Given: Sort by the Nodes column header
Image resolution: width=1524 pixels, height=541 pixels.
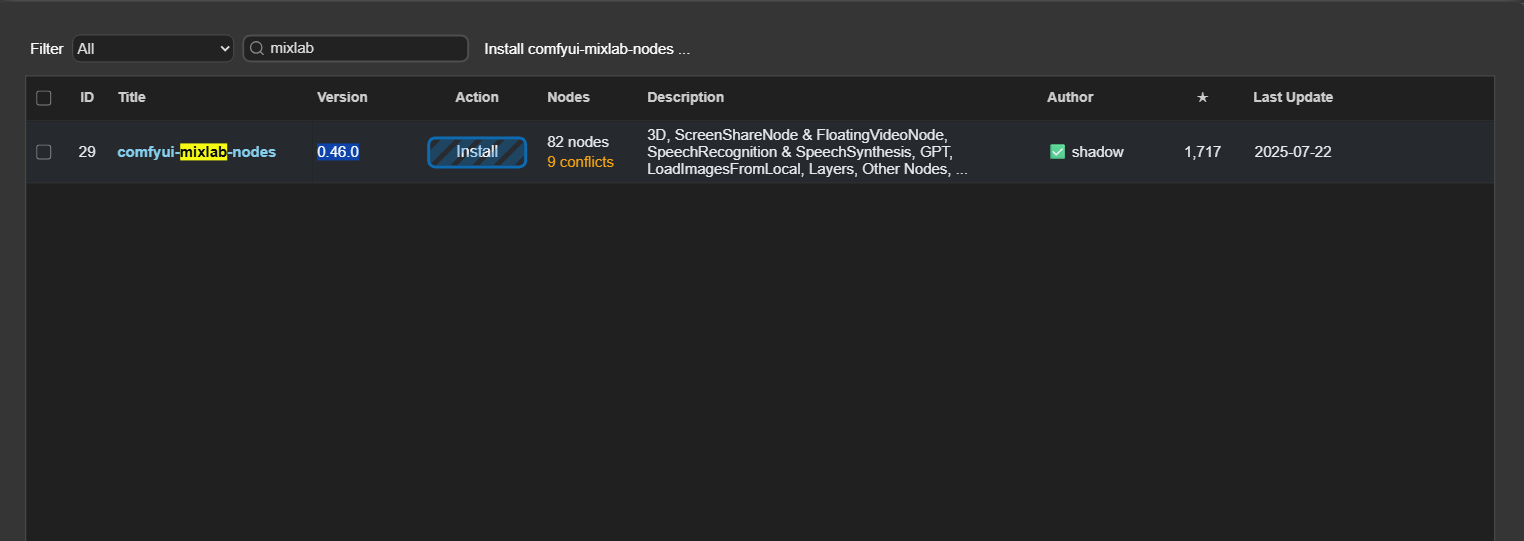Looking at the screenshot, I should click(x=568, y=98).
